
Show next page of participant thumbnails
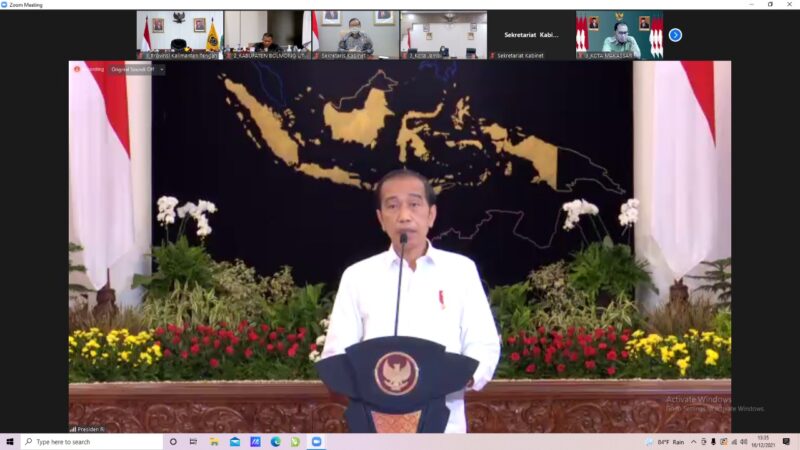coord(675,35)
